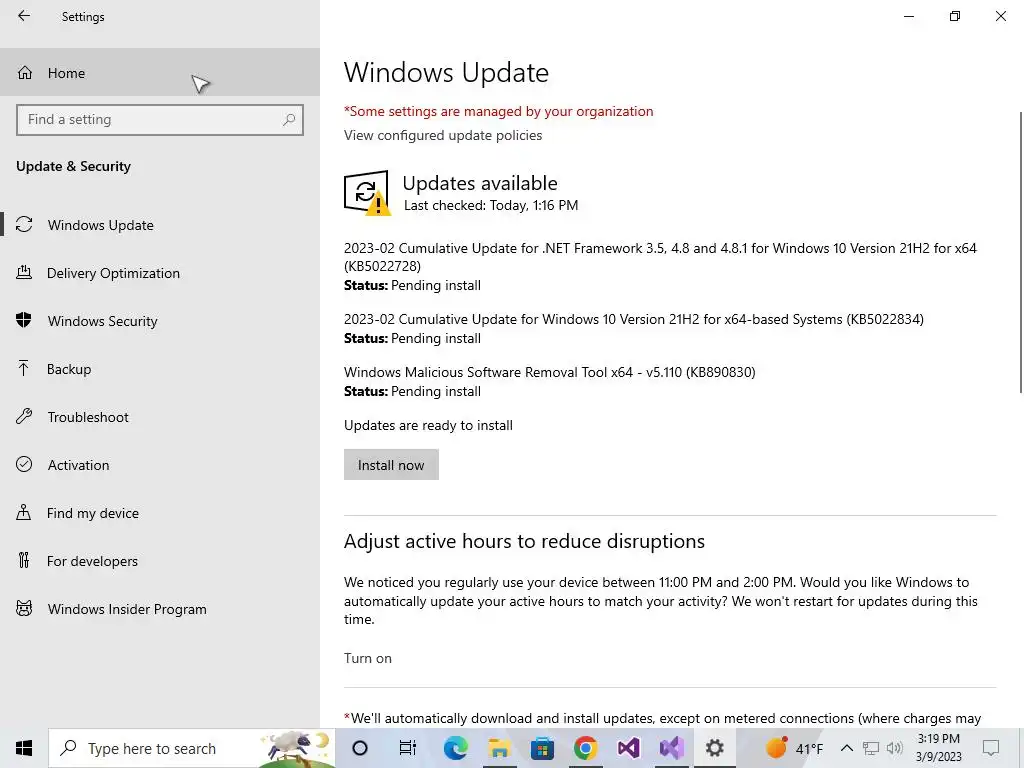This screenshot has width=1024, height=768.
Task: Click the managed by your organization notice
Action: click(x=498, y=112)
